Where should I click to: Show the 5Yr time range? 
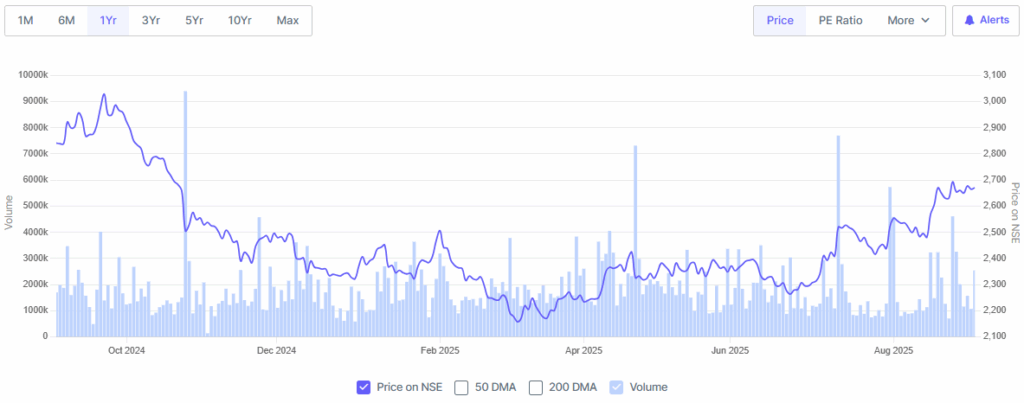click(x=194, y=20)
